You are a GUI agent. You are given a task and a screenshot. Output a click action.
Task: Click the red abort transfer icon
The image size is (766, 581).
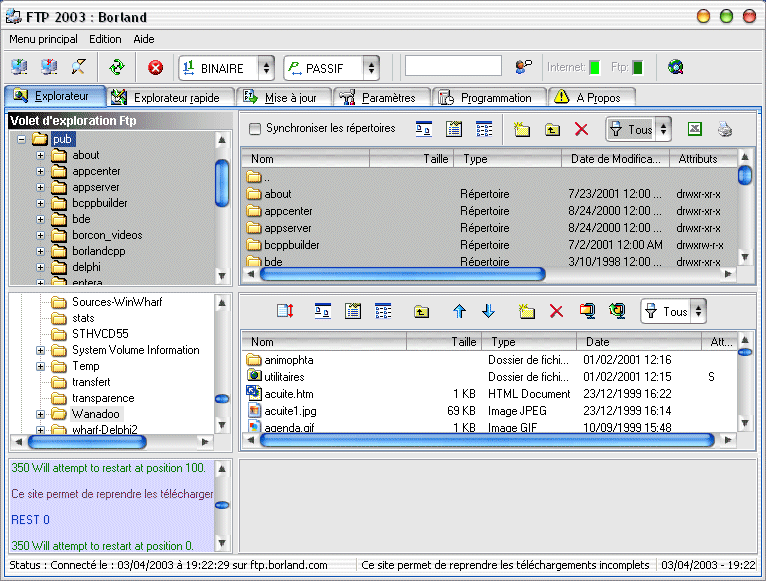click(x=155, y=67)
